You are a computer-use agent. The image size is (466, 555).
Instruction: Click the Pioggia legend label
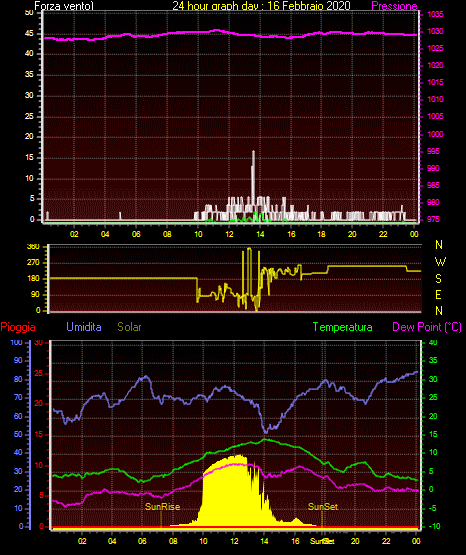tap(18, 327)
